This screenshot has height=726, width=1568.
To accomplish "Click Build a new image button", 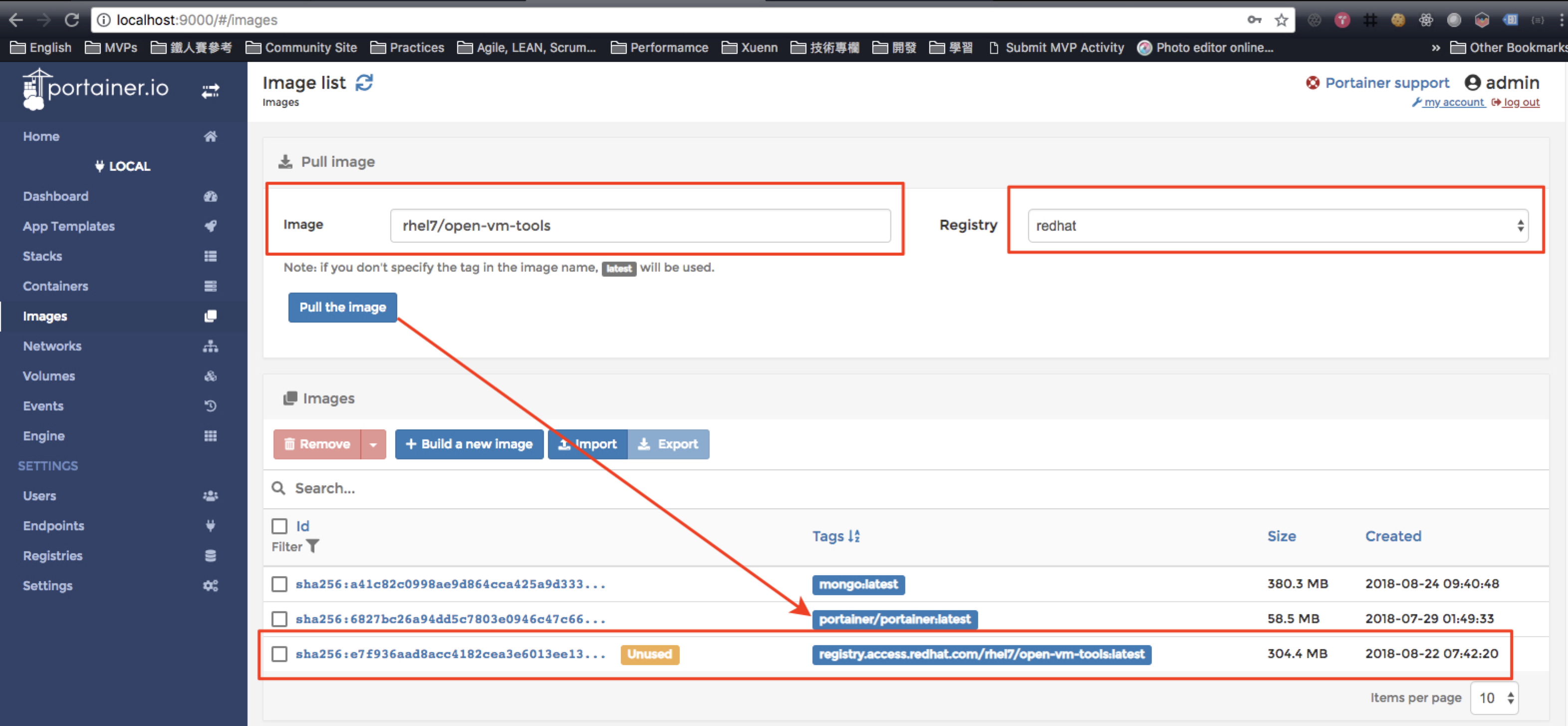I will click(469, 444).
